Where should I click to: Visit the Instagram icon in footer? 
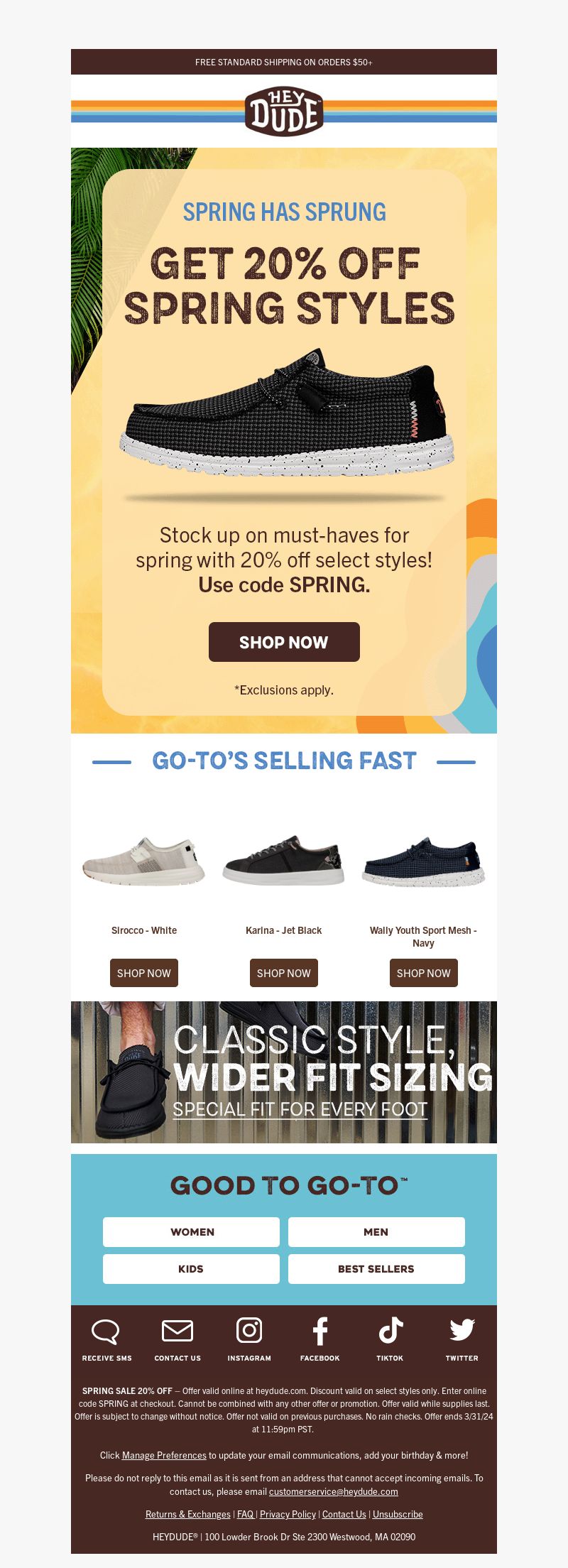point(249,1330)
